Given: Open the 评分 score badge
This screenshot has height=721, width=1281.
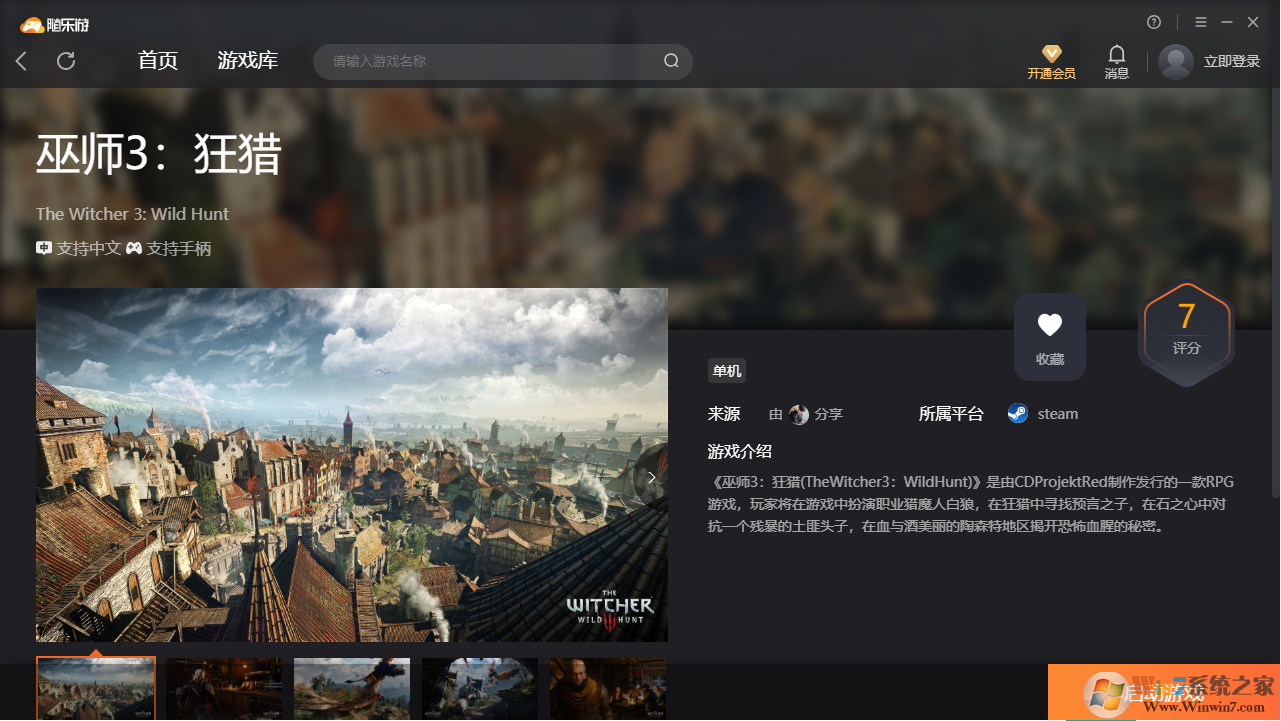Looking at the screenshot, I should coord(1187,335).
